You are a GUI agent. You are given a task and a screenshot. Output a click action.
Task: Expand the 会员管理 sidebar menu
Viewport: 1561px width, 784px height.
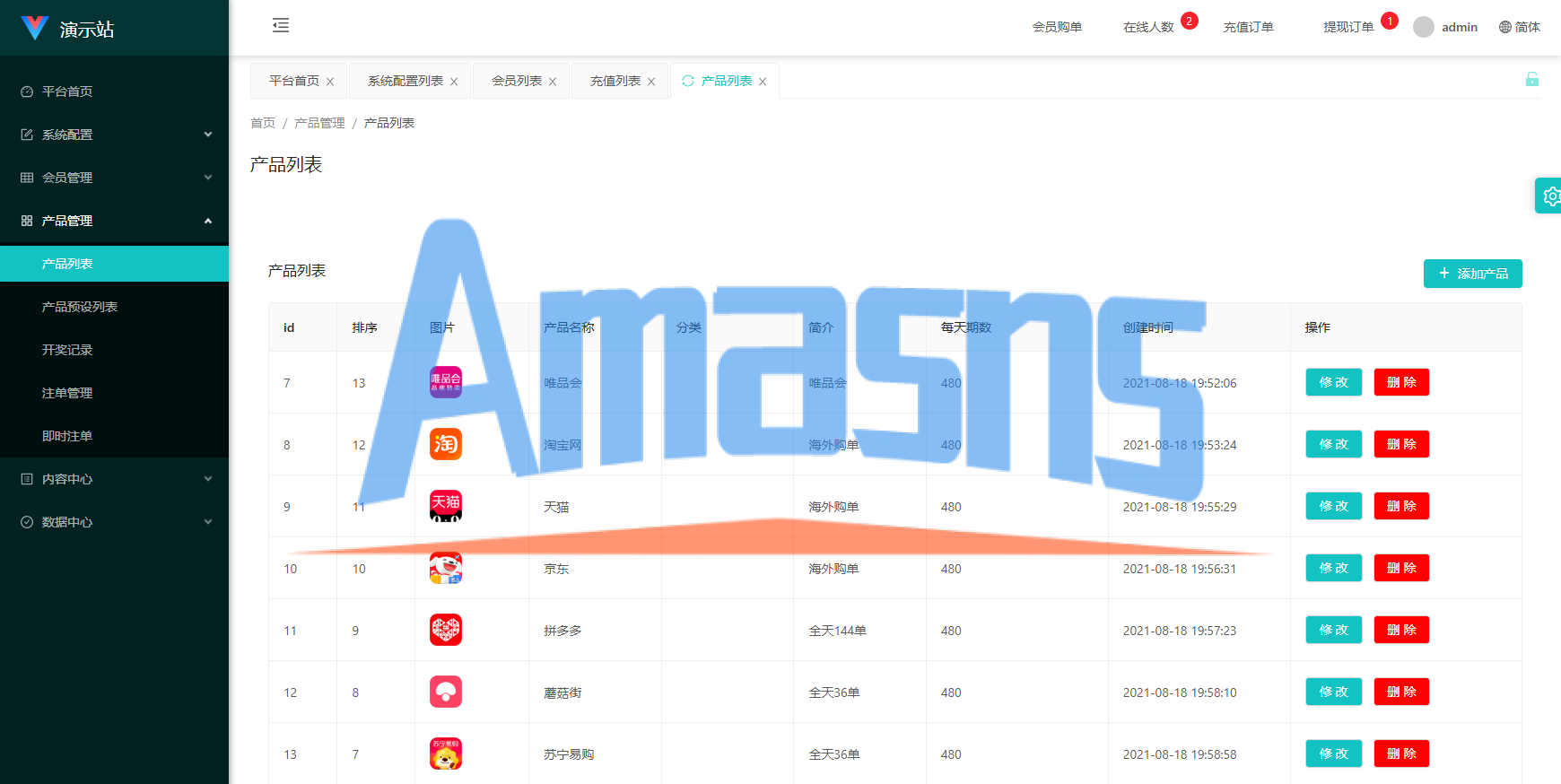click(115, 178)
